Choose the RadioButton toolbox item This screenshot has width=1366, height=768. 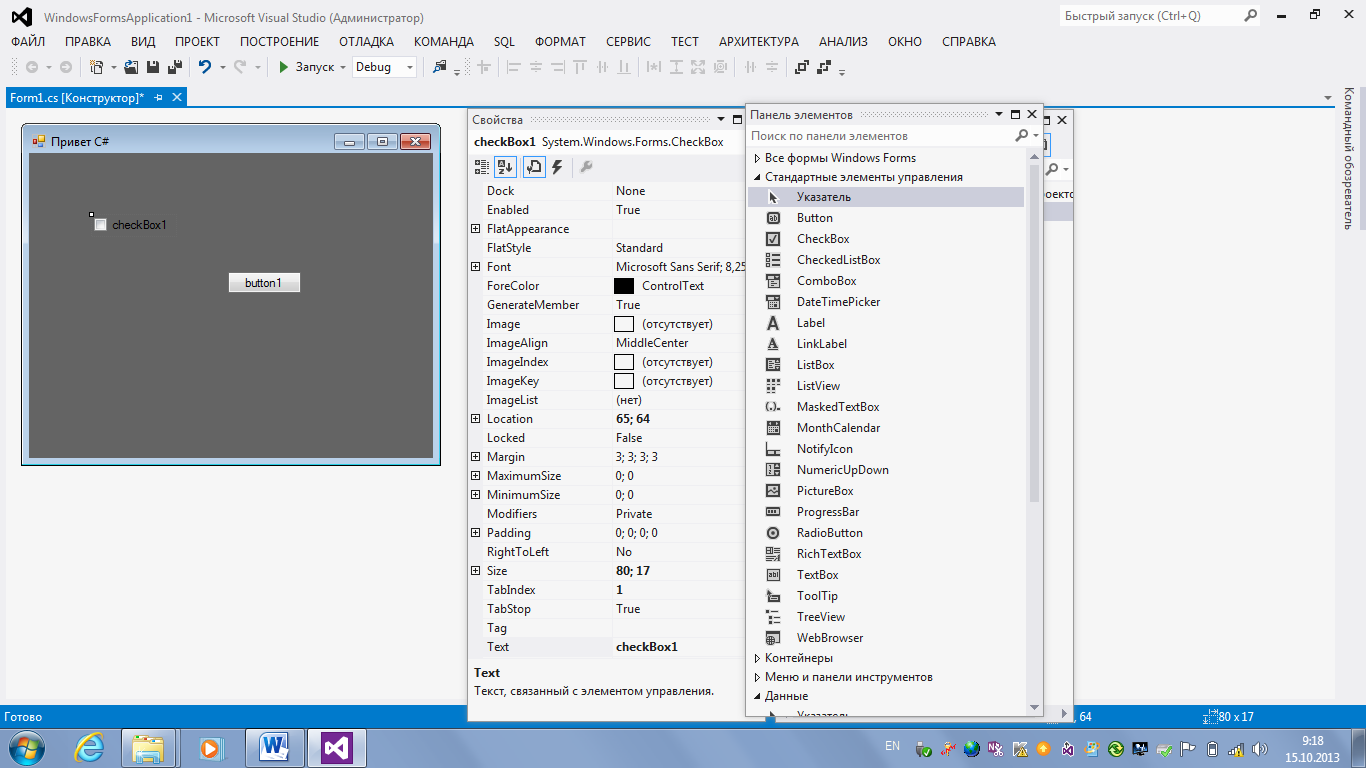coord(886,533)
